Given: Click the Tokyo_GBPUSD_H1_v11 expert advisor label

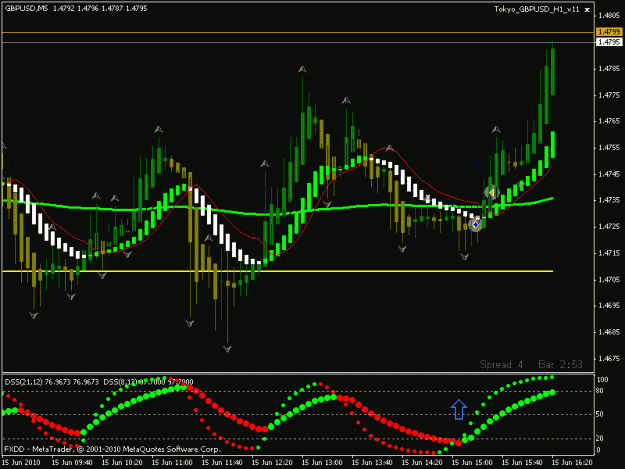Looking at the screenshot, I should [x=537, y=9].
